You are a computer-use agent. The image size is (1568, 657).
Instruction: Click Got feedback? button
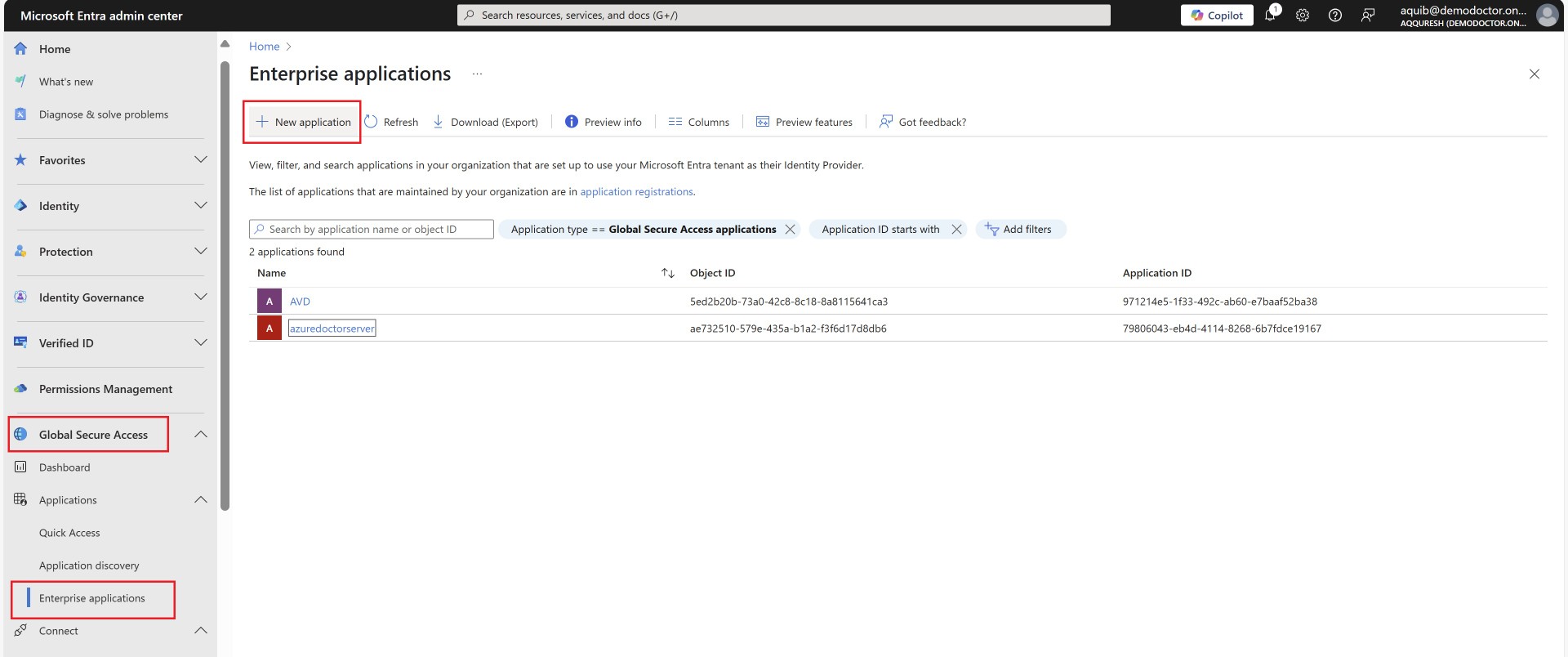point(923,122)
